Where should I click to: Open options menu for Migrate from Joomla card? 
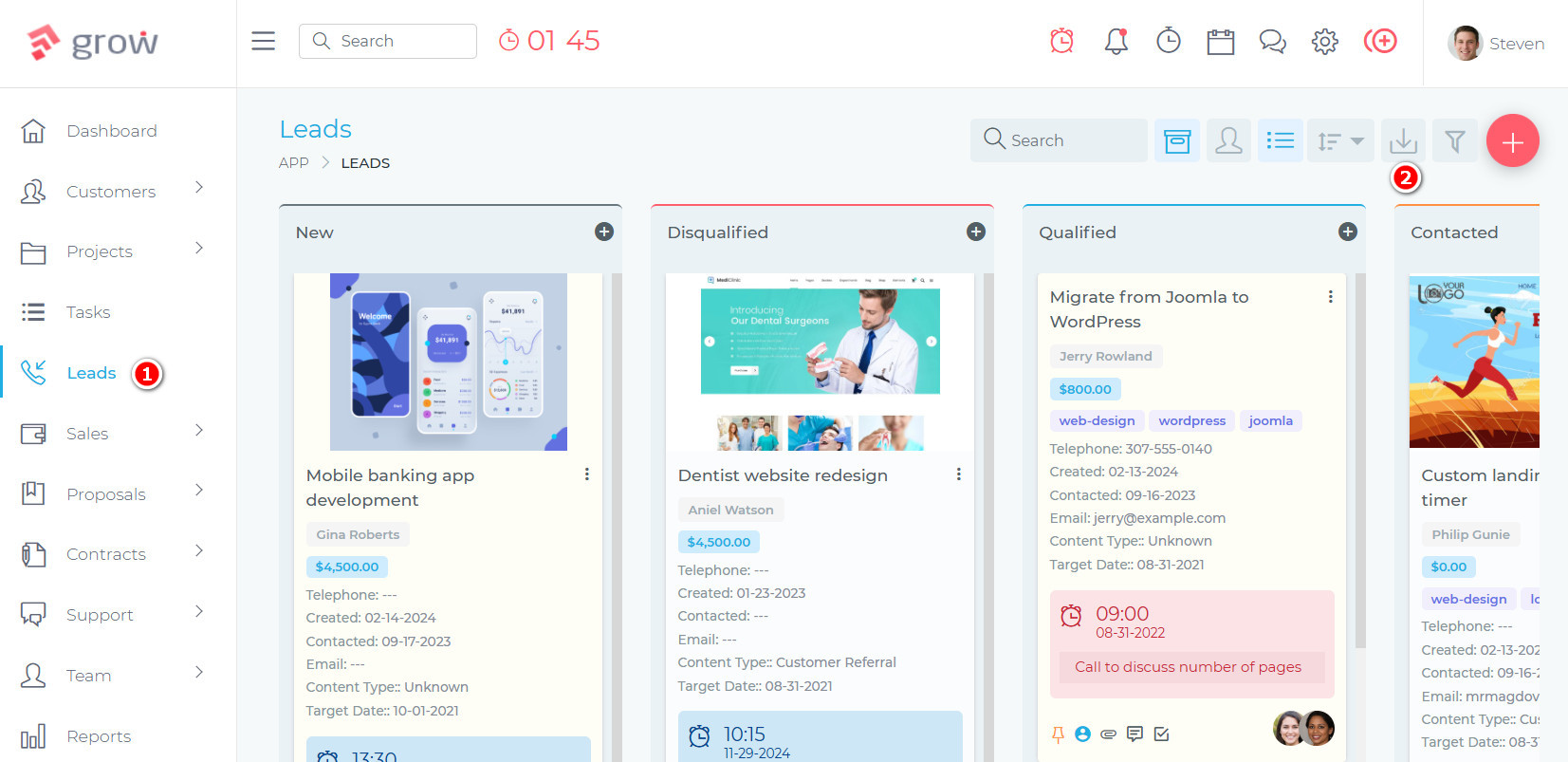pos(1331,297)
